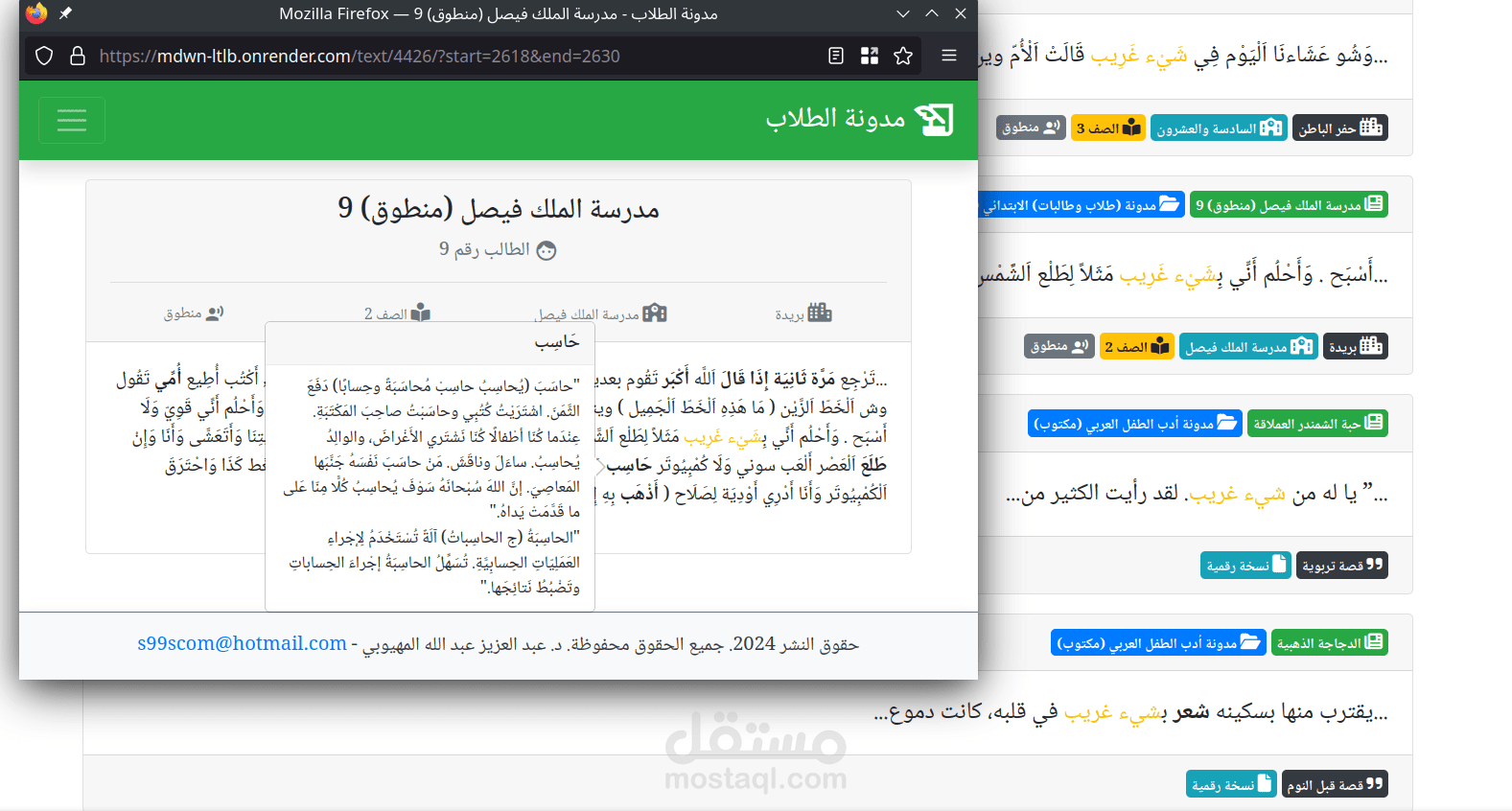Open the Firefox application hamburger menu
The width and height of the screenshot is (1512, 811).
pyautogui.click(x=949, y=56)
